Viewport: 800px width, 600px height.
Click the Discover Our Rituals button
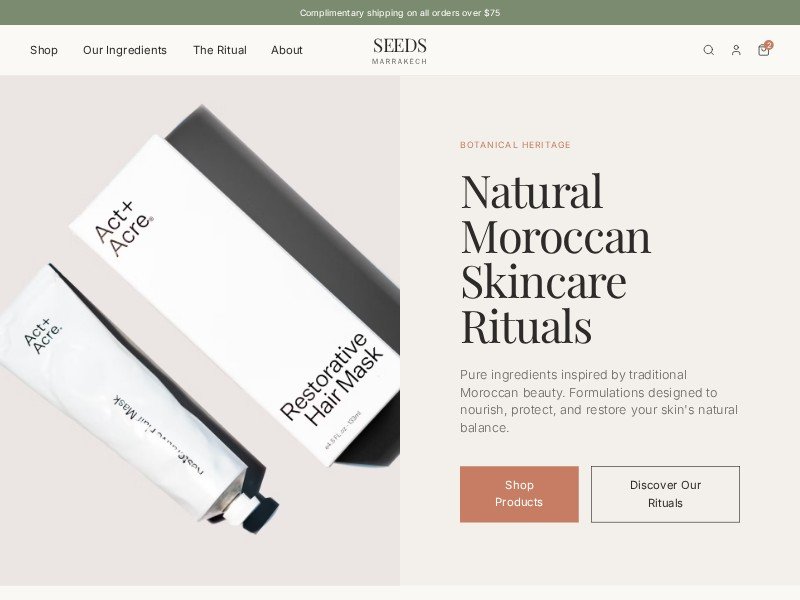pyautogui.click(x=665, y=494)
